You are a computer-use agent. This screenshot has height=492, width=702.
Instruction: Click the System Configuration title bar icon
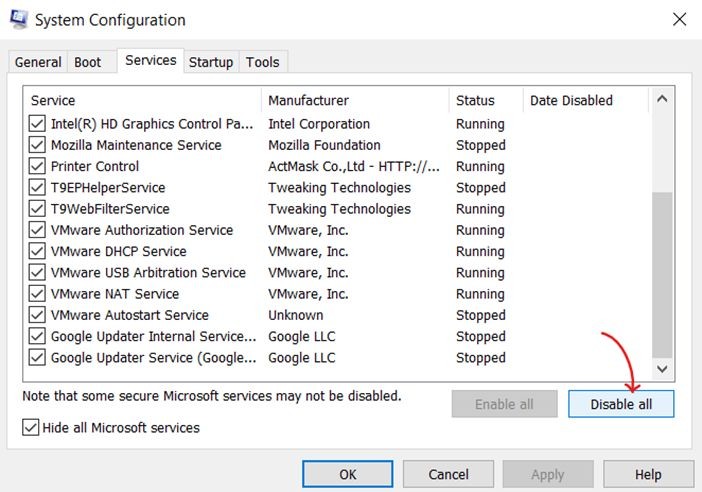click(x=17, y=19)
